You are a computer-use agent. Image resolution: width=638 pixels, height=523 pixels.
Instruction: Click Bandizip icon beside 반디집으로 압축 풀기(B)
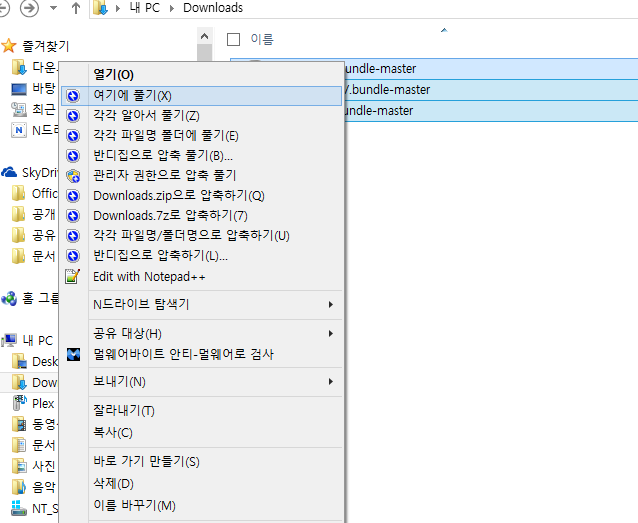(73, 156)
